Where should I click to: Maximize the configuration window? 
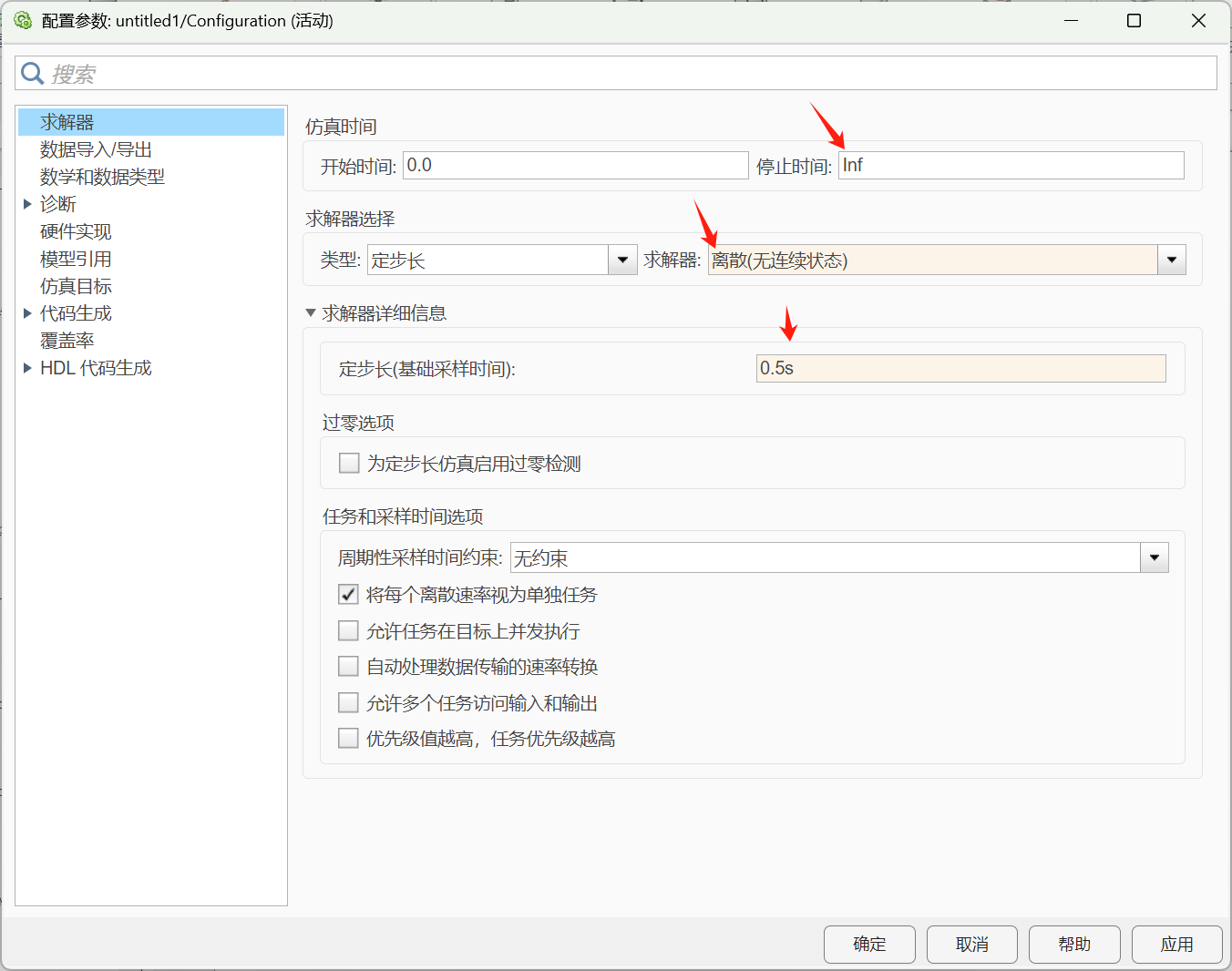point(1134,20)
